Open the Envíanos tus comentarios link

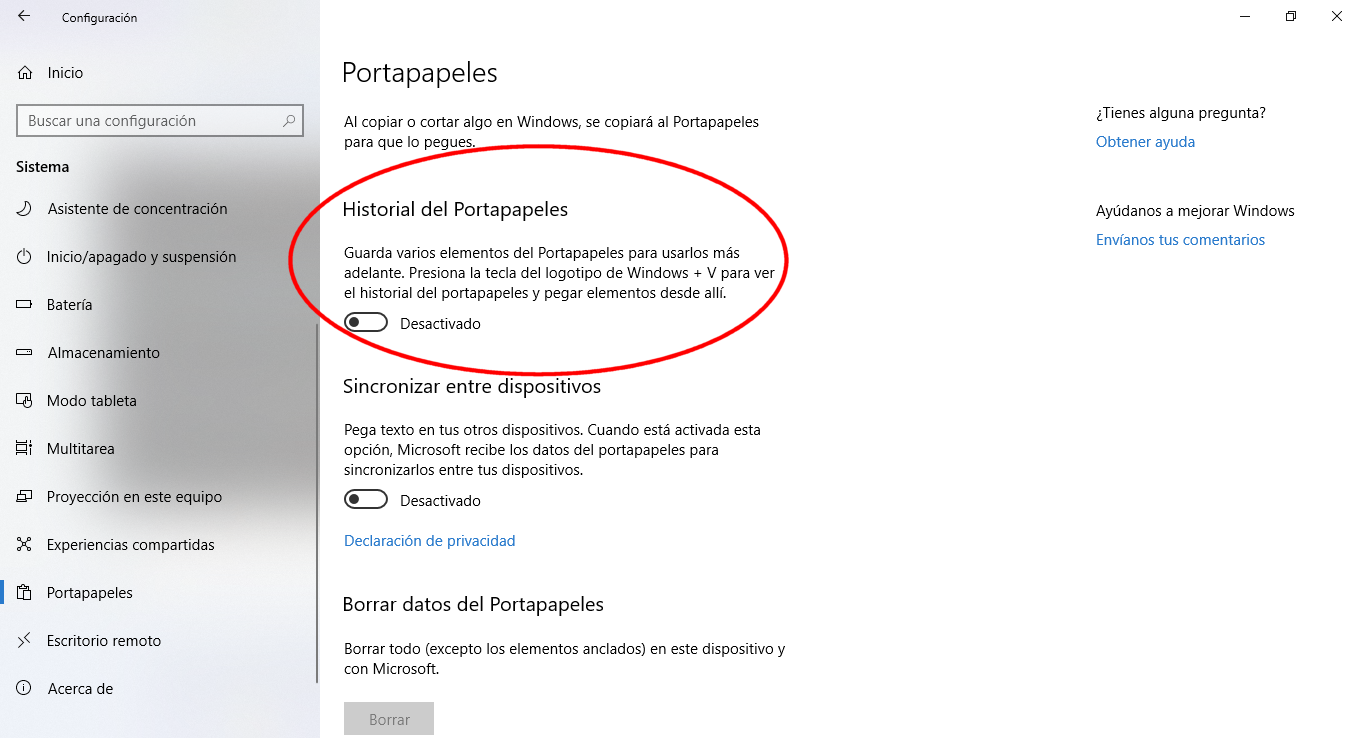[1181, 240]
